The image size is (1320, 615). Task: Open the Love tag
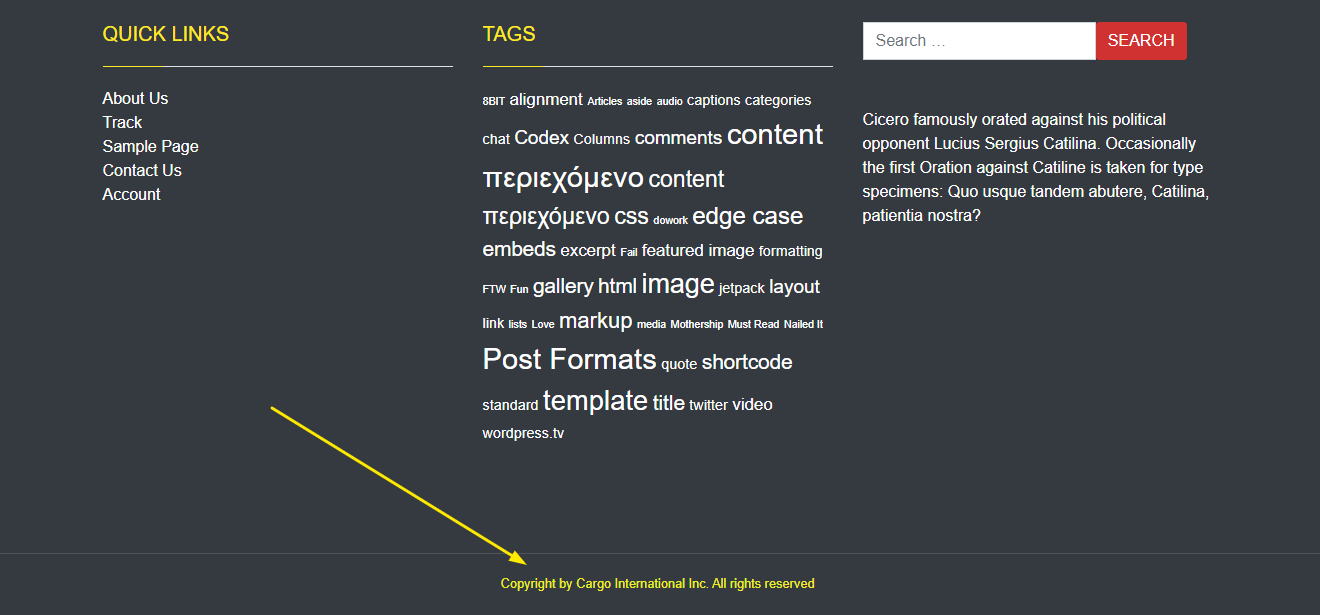543,324
